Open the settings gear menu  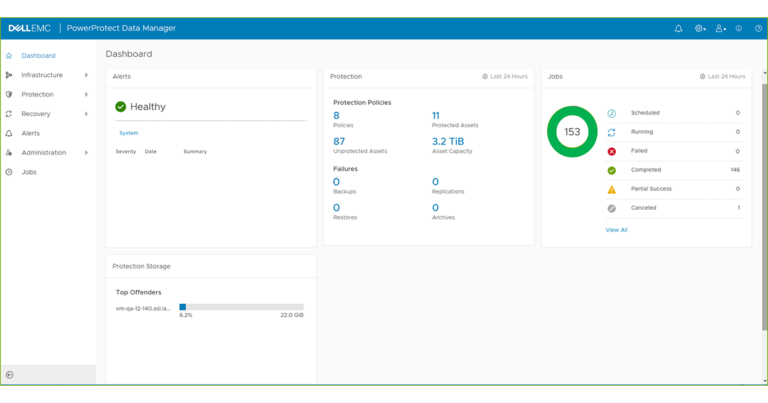(700, 28)
